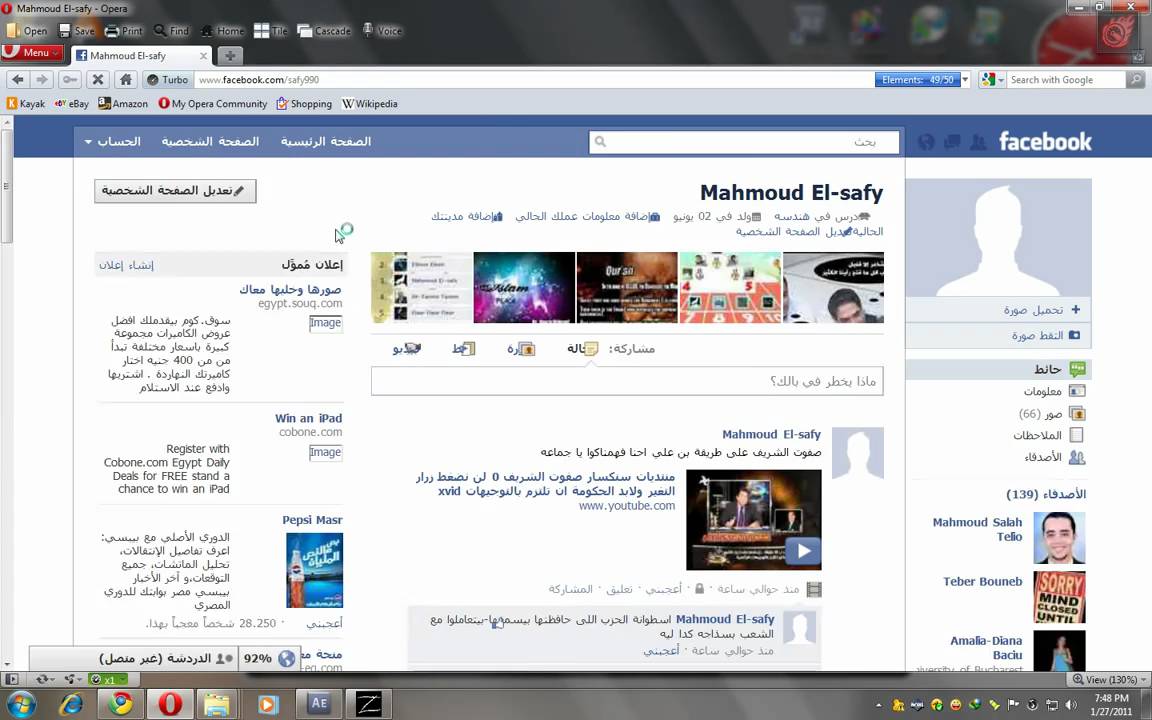The width and height of the screenshot is (1152, 720).
Task: Open a new tab with plus button
Action: pos(230,56)
